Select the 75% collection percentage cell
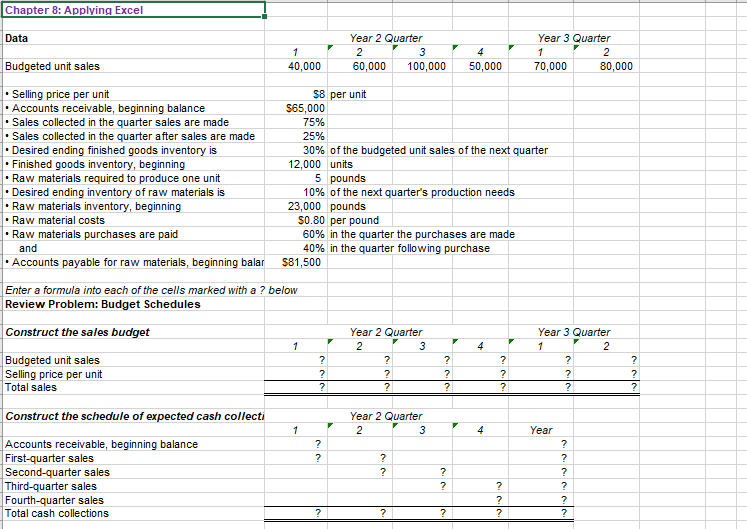The height and width of the screenshot is (529, 747). pyautogui.click(x=296, y=122)
